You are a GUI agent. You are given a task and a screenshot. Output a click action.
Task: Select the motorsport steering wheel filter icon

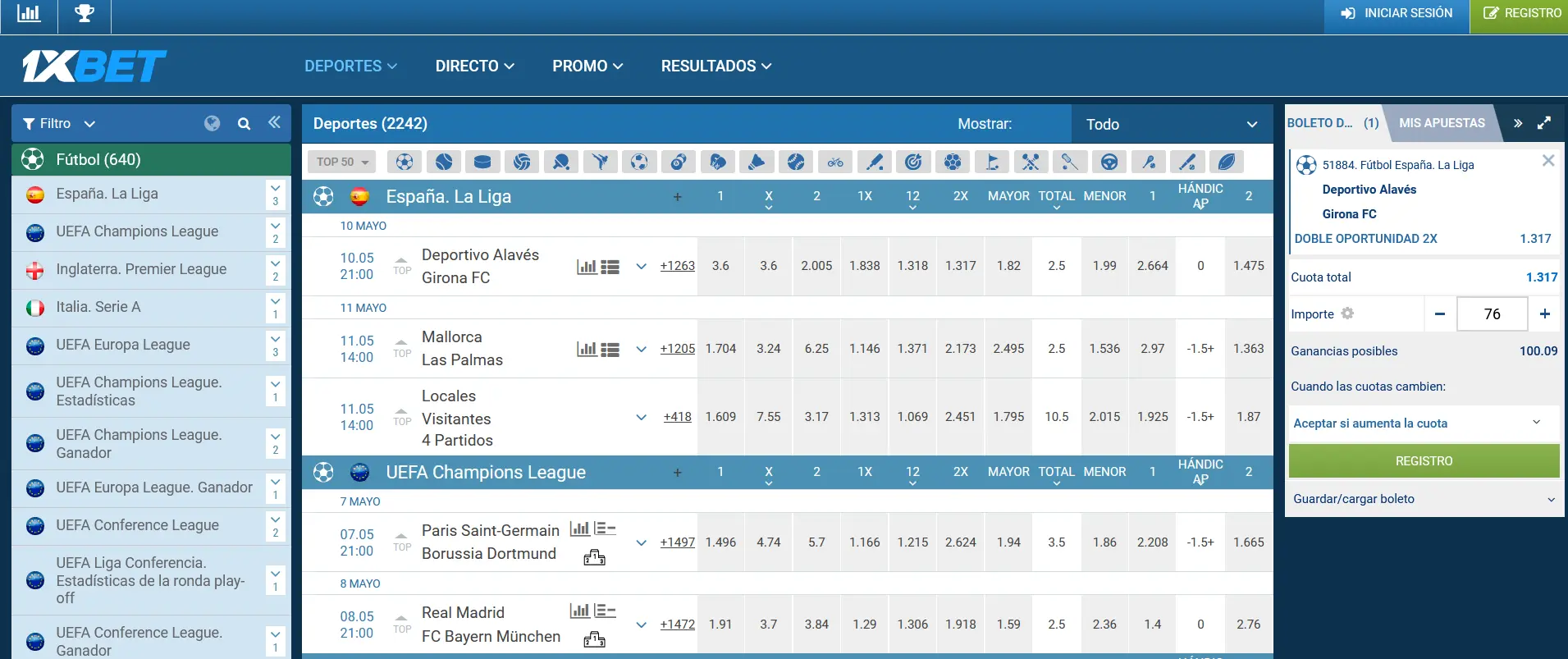(1109, 162)
